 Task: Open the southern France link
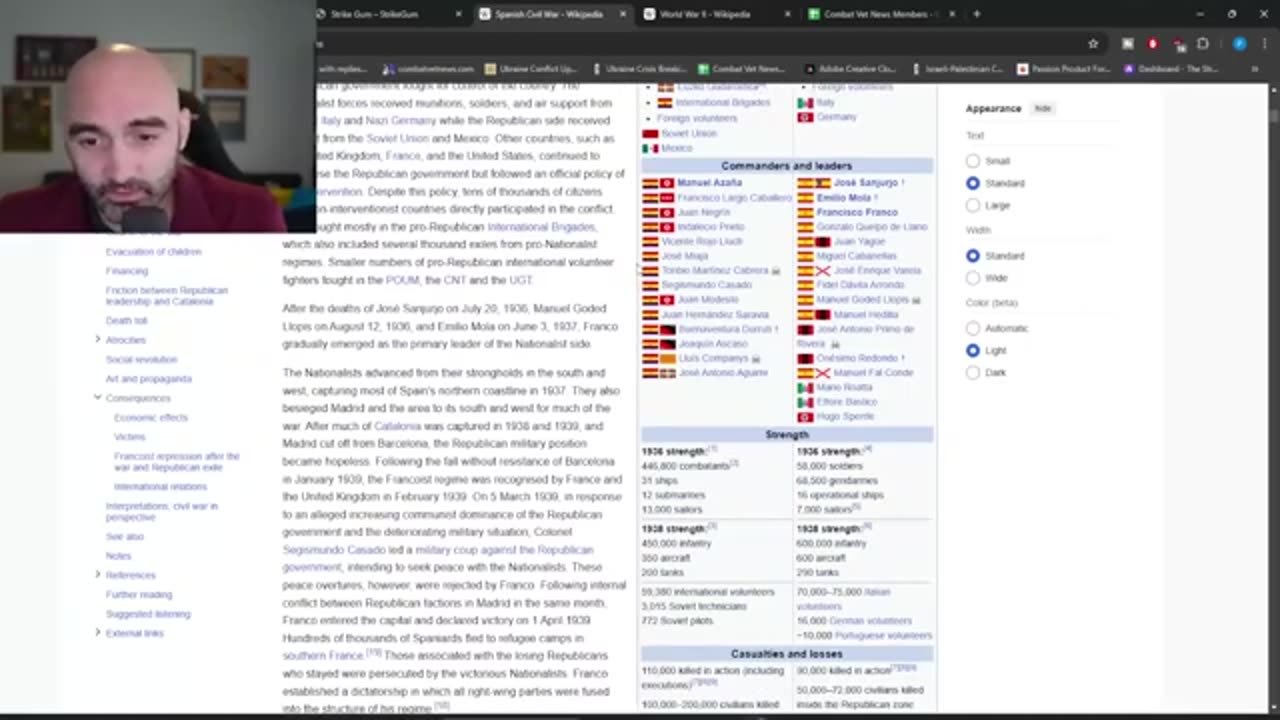point(322,656)
